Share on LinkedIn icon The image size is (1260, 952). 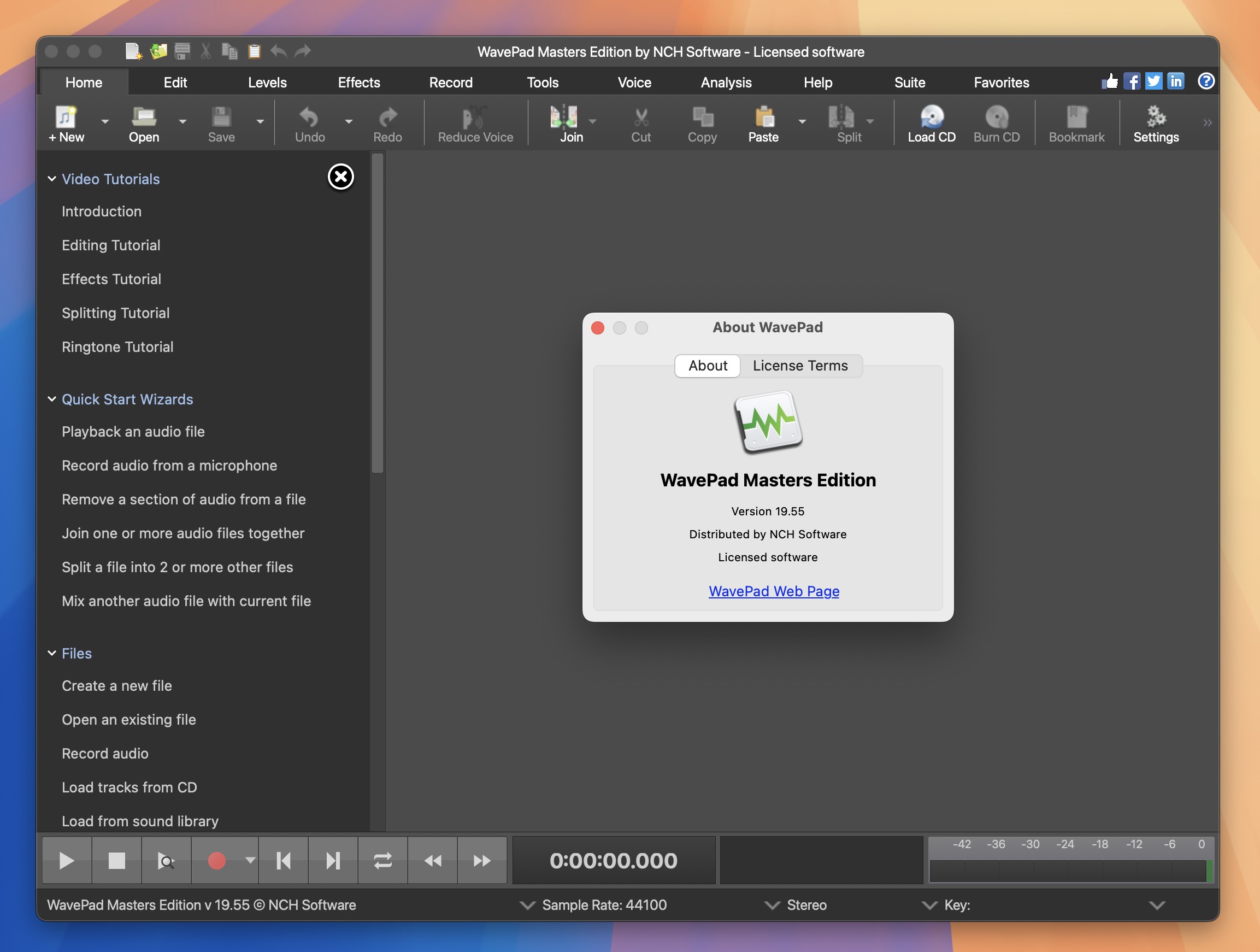click(x=1176, y=81)
